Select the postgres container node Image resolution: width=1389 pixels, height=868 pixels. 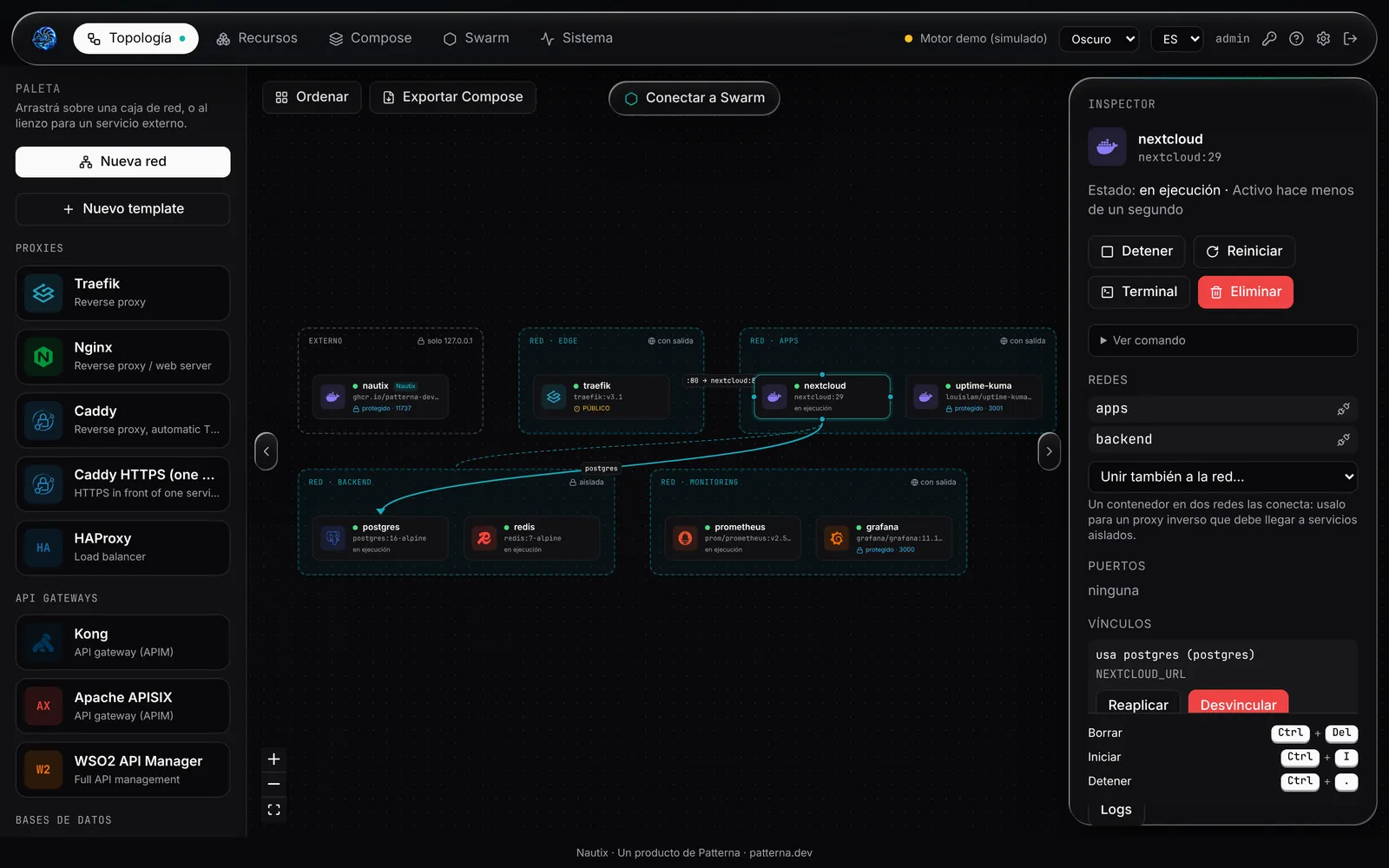click(x=380, y=538)
